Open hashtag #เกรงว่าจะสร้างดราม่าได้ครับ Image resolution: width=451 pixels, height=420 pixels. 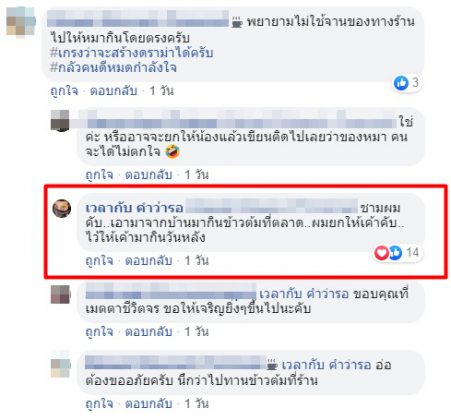131,53
